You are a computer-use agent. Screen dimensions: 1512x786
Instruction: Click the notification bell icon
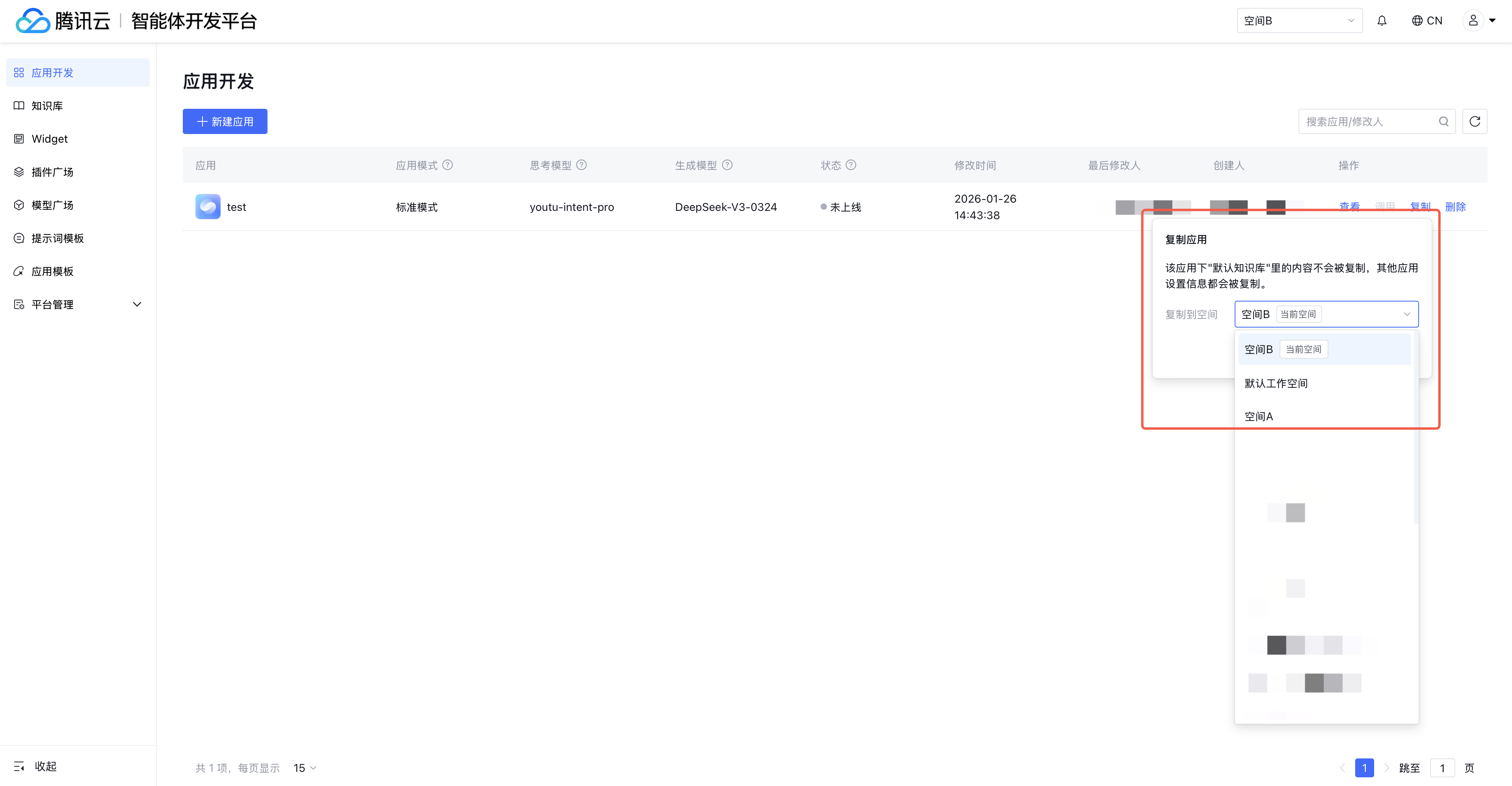coord(1382,21)
